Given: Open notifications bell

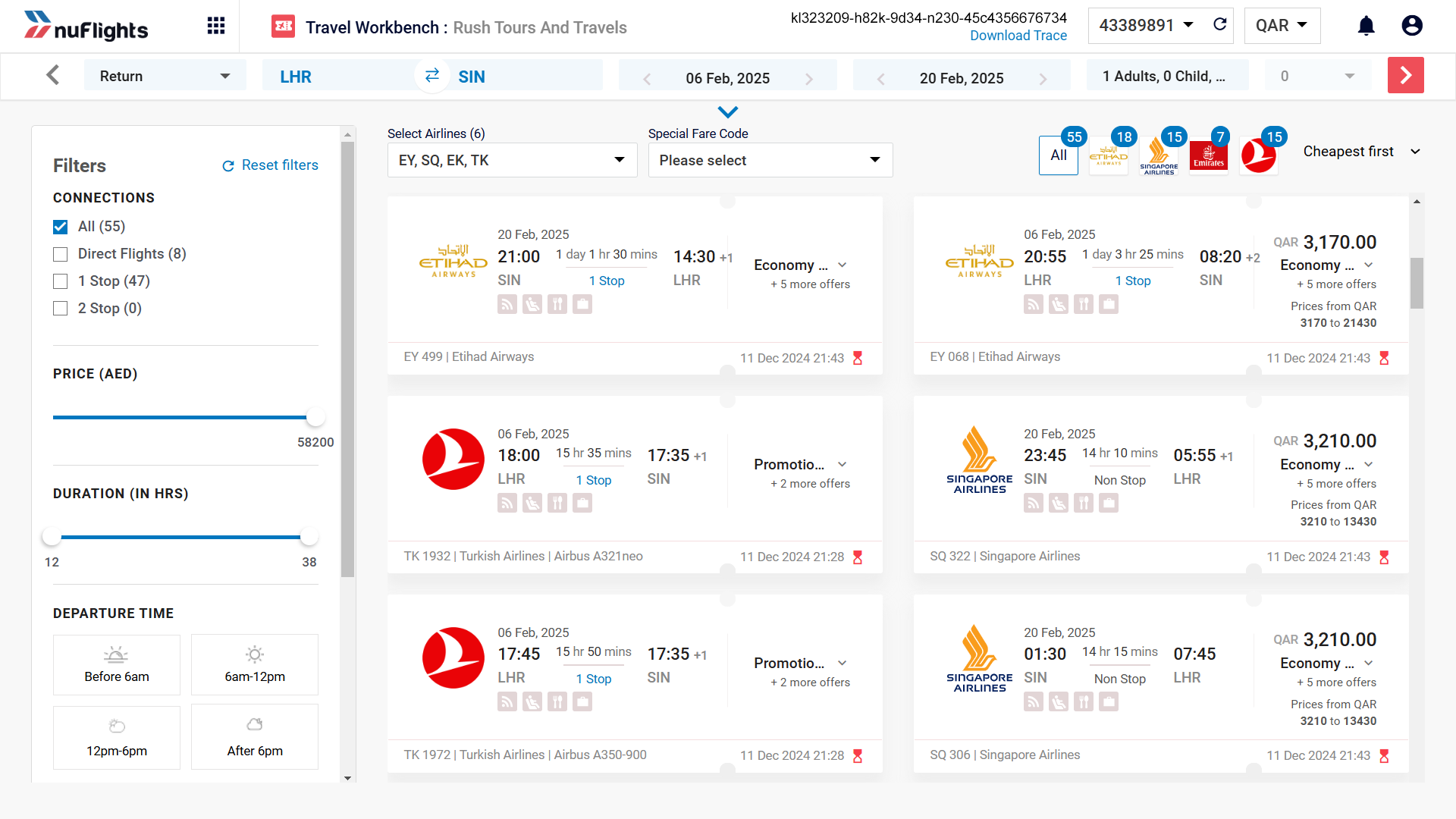Looking at the screenshot, I should (x=1366, y=26).
